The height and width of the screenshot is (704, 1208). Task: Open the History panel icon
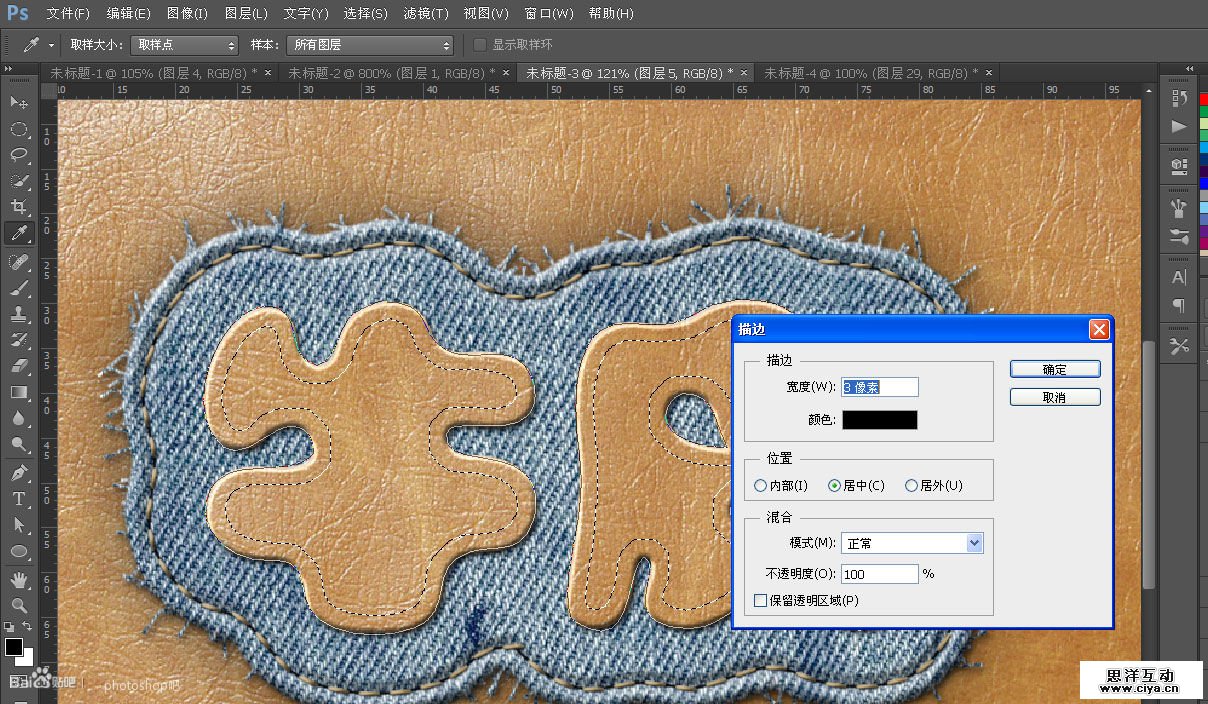(x=1179, y=98)
